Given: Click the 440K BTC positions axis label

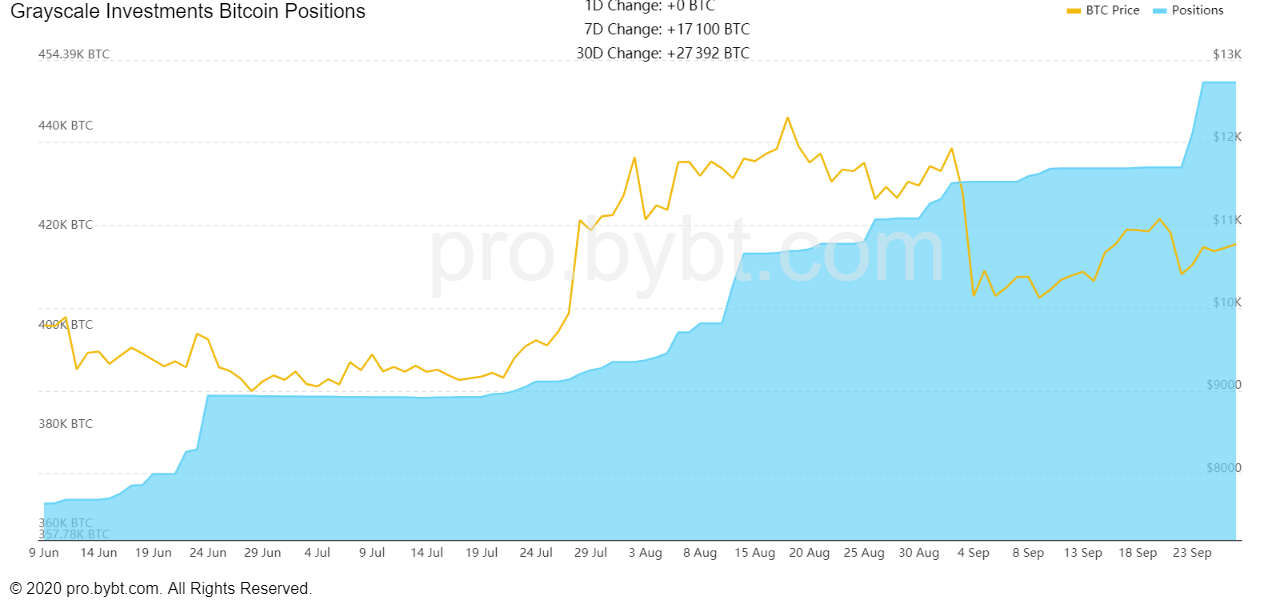Looking at the screenshot, I should click(x=66, y=126).
